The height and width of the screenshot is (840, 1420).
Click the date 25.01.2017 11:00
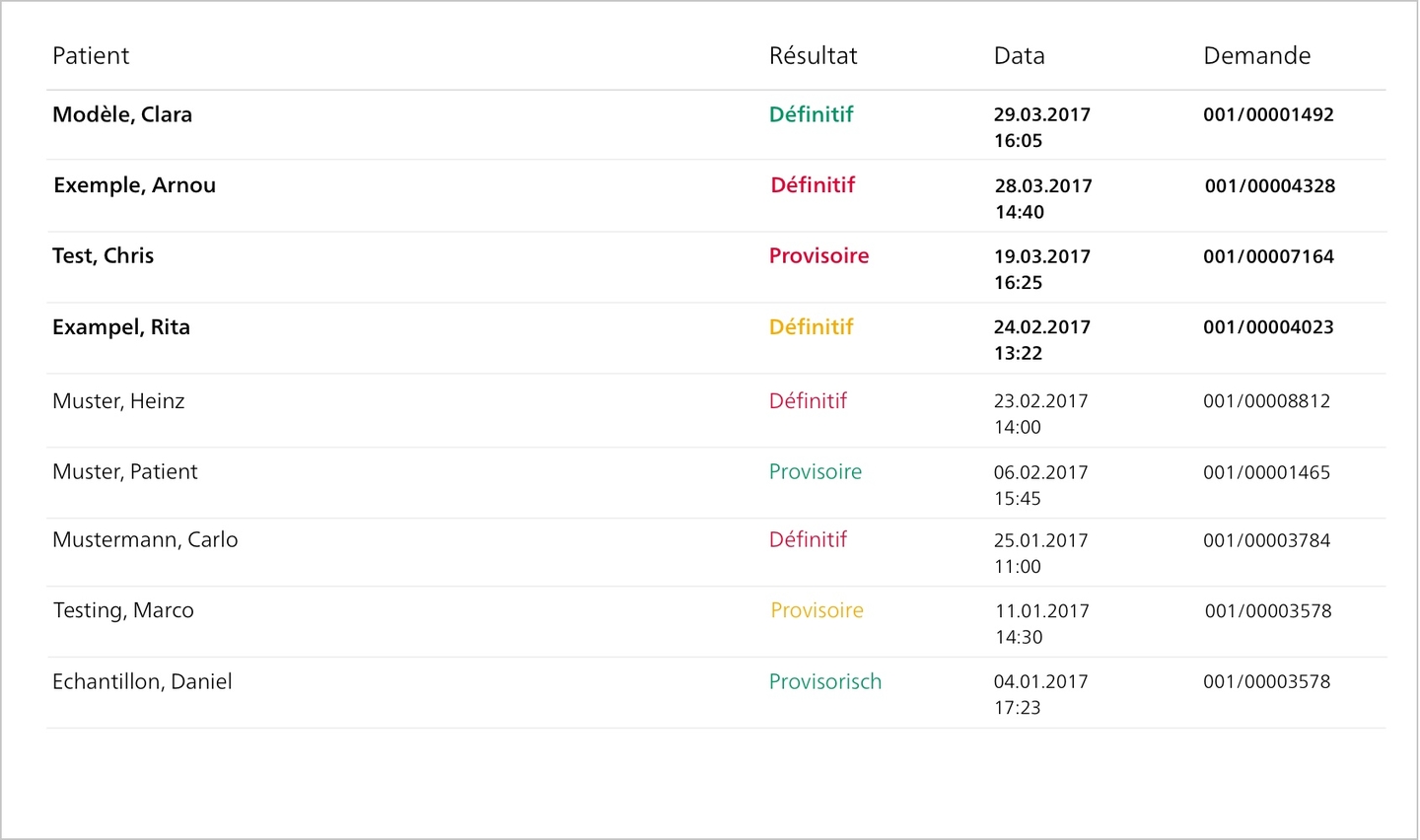coord(1041,553)
